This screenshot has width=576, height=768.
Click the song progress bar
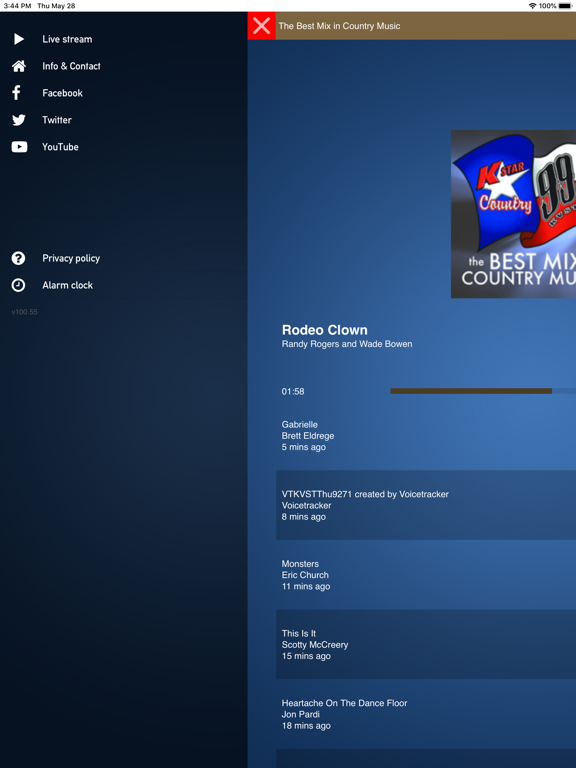483,391
